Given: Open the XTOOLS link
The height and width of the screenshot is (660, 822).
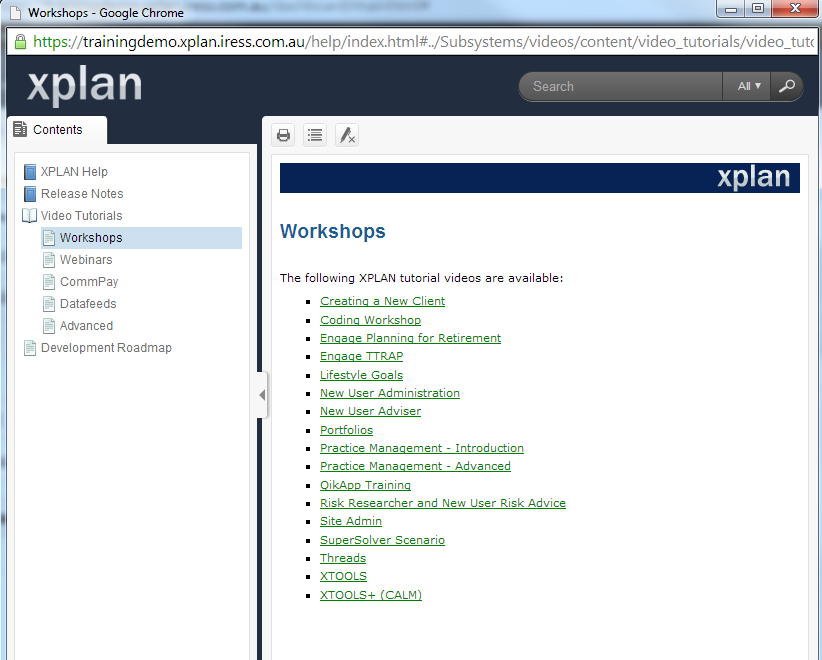Looking at the screenshot, I should pyautogui.click(x=343, y=577).
